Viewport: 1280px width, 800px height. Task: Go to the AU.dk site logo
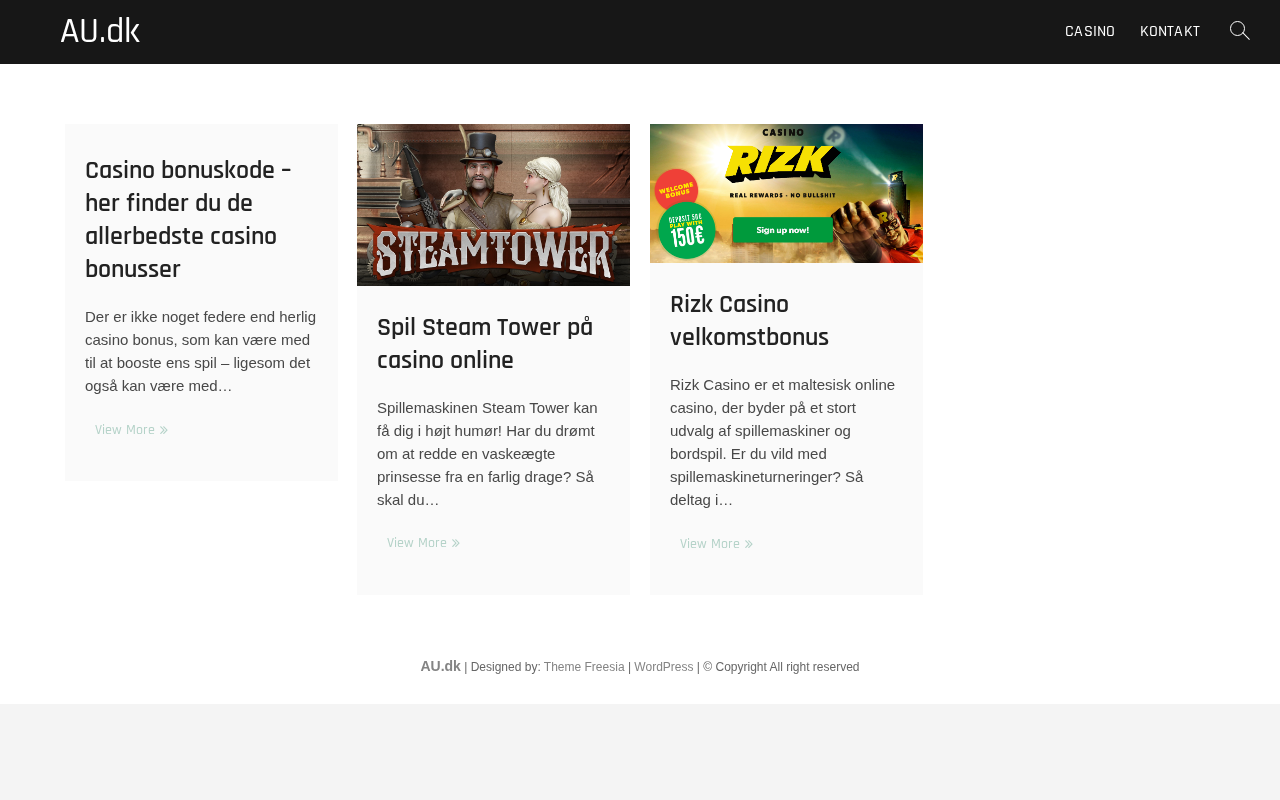[x=100, y=31]
